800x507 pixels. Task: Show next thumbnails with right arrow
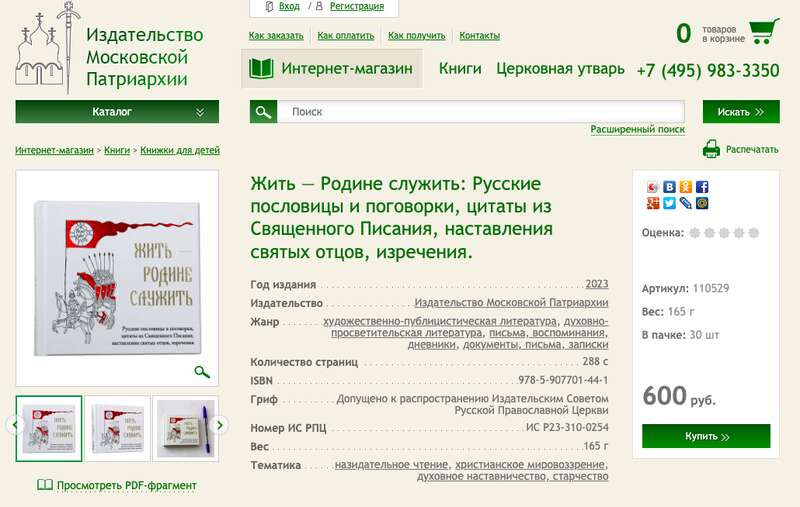click(224, 425)
